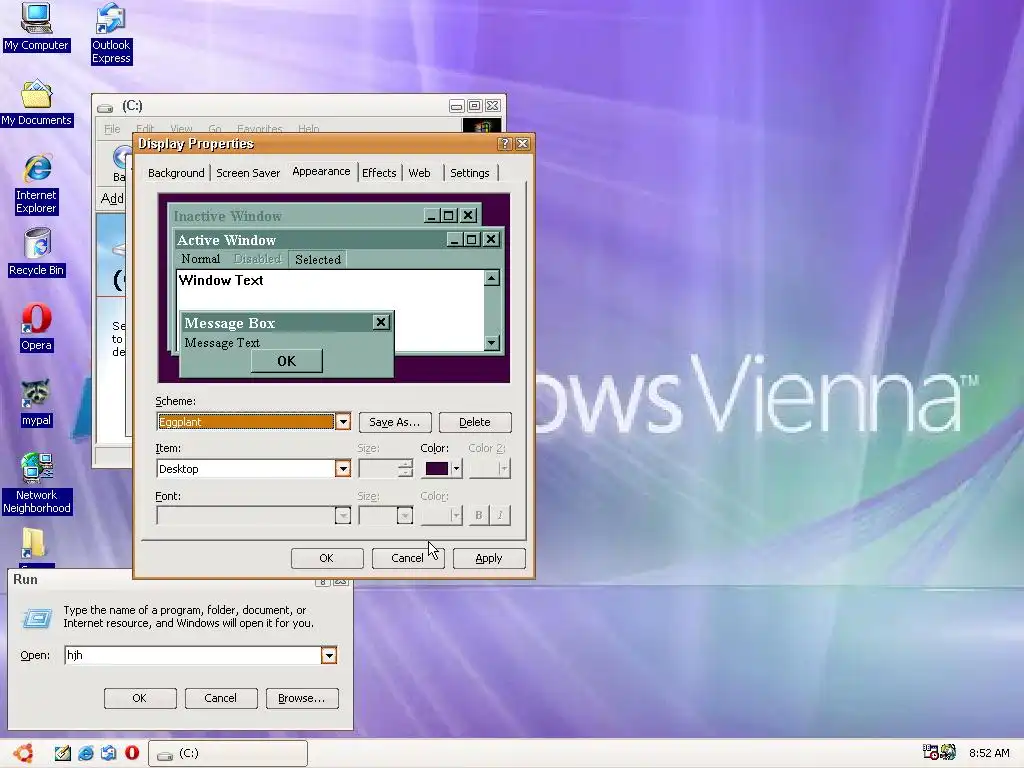1024x768 pixels.
Task: Click the preview window scrollbar down arrow
Action: [x=492, y=343]
